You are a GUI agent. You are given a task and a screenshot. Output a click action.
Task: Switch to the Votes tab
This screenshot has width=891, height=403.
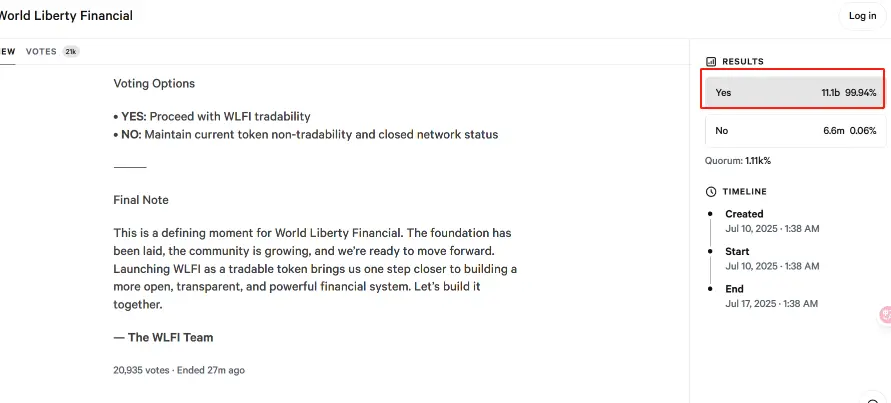41,51
